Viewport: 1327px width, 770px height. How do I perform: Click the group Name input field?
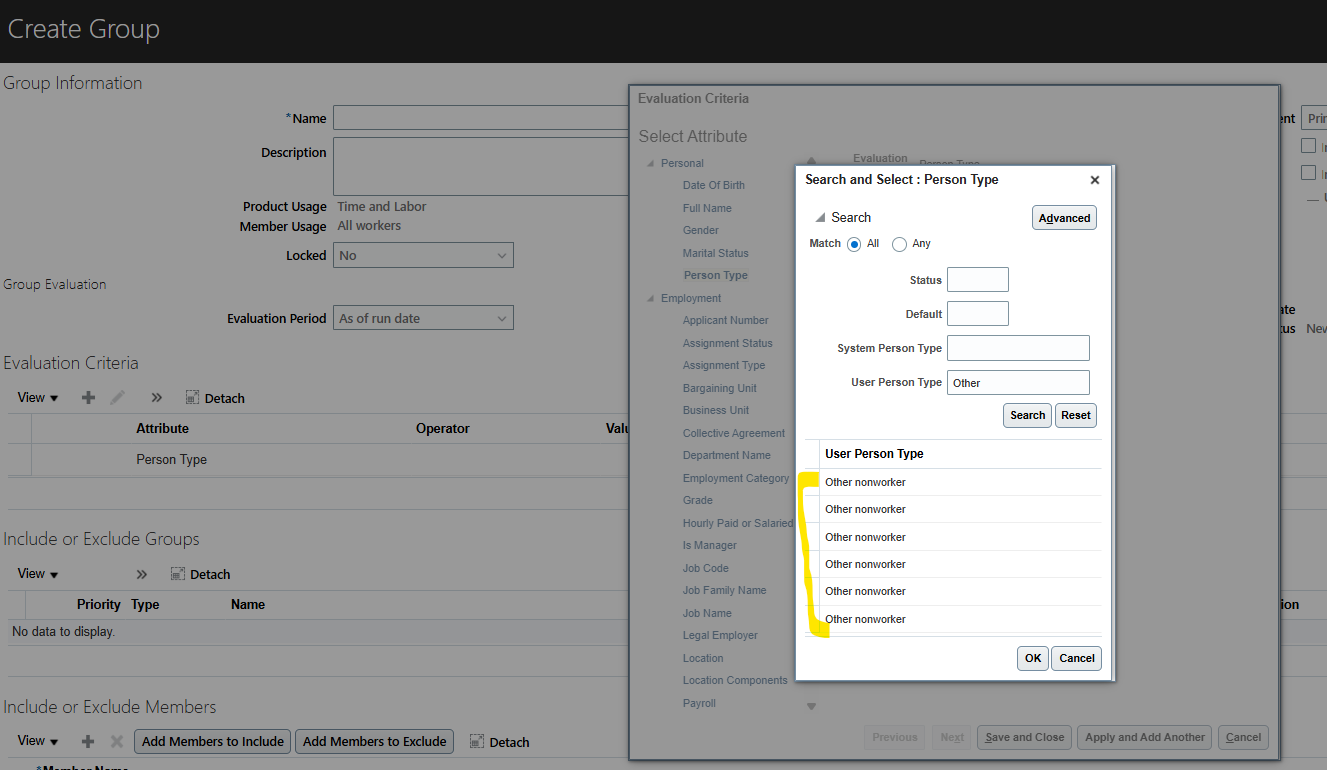tap(481, 118)
